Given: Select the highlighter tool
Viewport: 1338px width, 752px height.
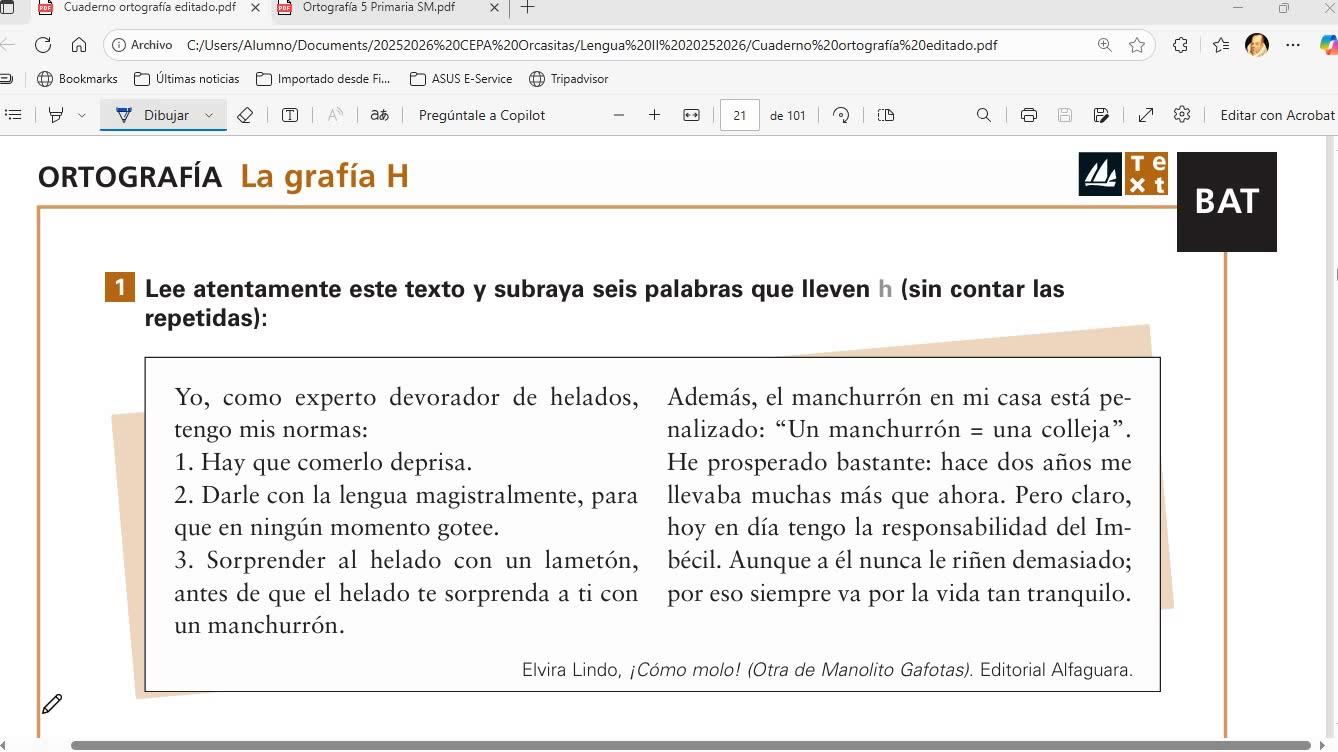Looking at the screenshot, I should coord(56,115).
